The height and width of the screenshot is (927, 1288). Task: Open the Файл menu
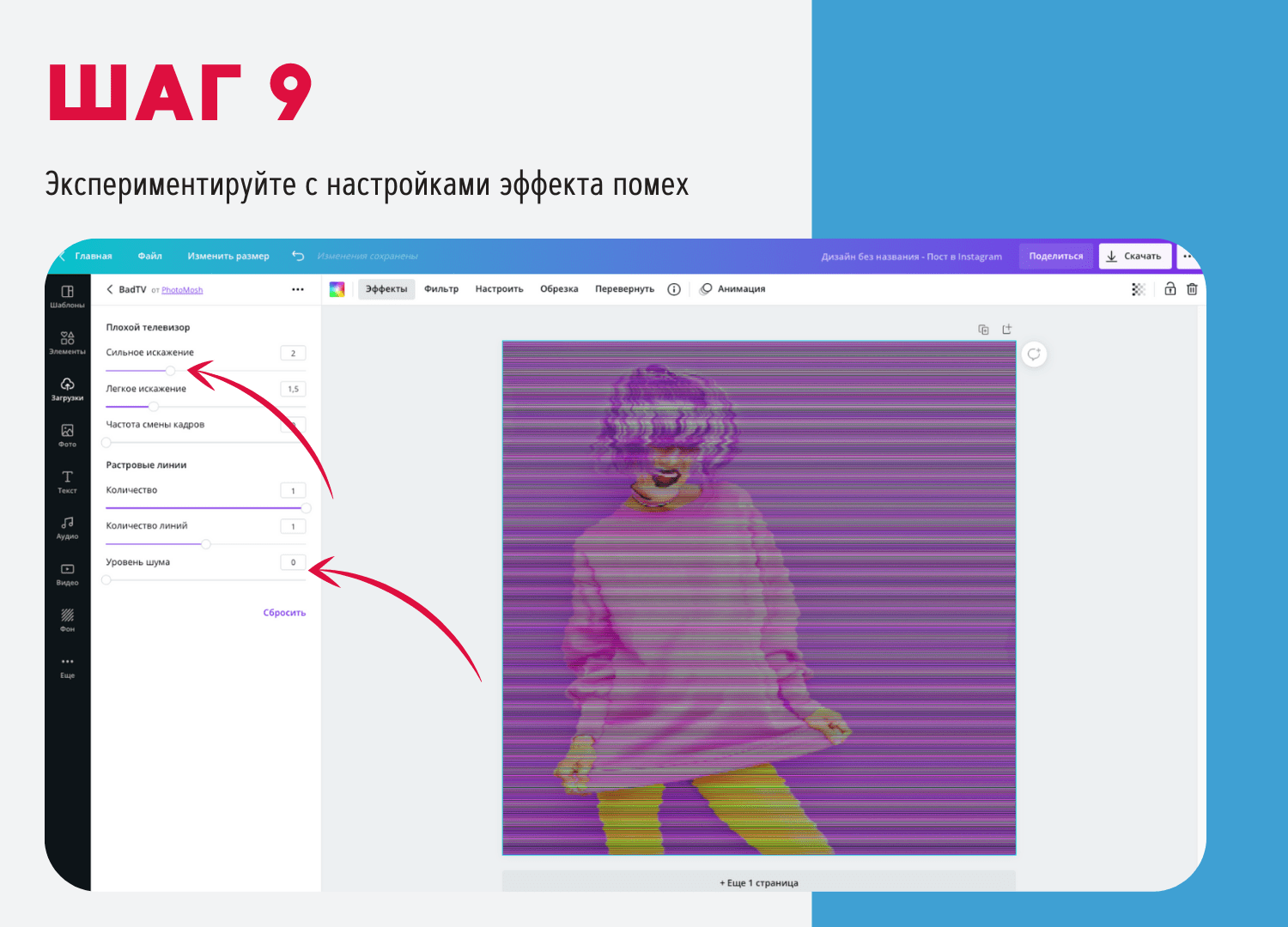tap(149, 256)
